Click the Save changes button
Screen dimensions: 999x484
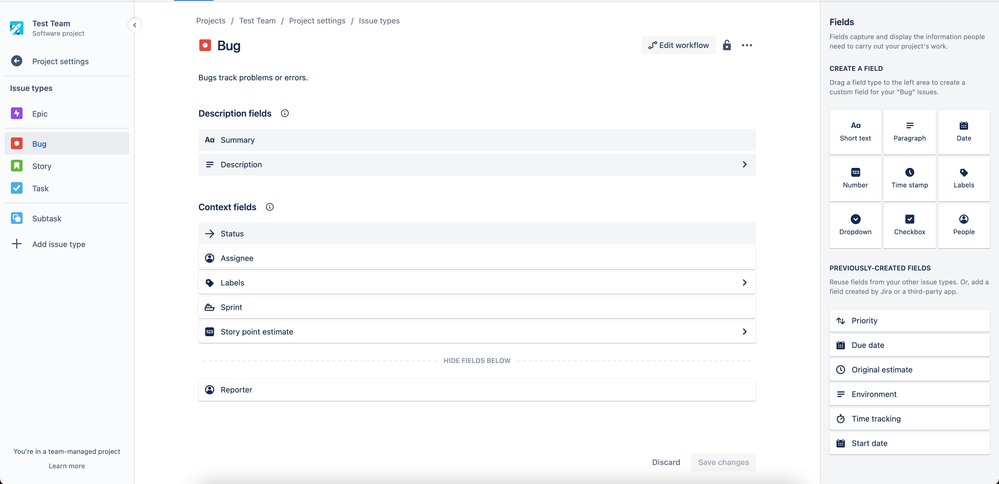723,462
